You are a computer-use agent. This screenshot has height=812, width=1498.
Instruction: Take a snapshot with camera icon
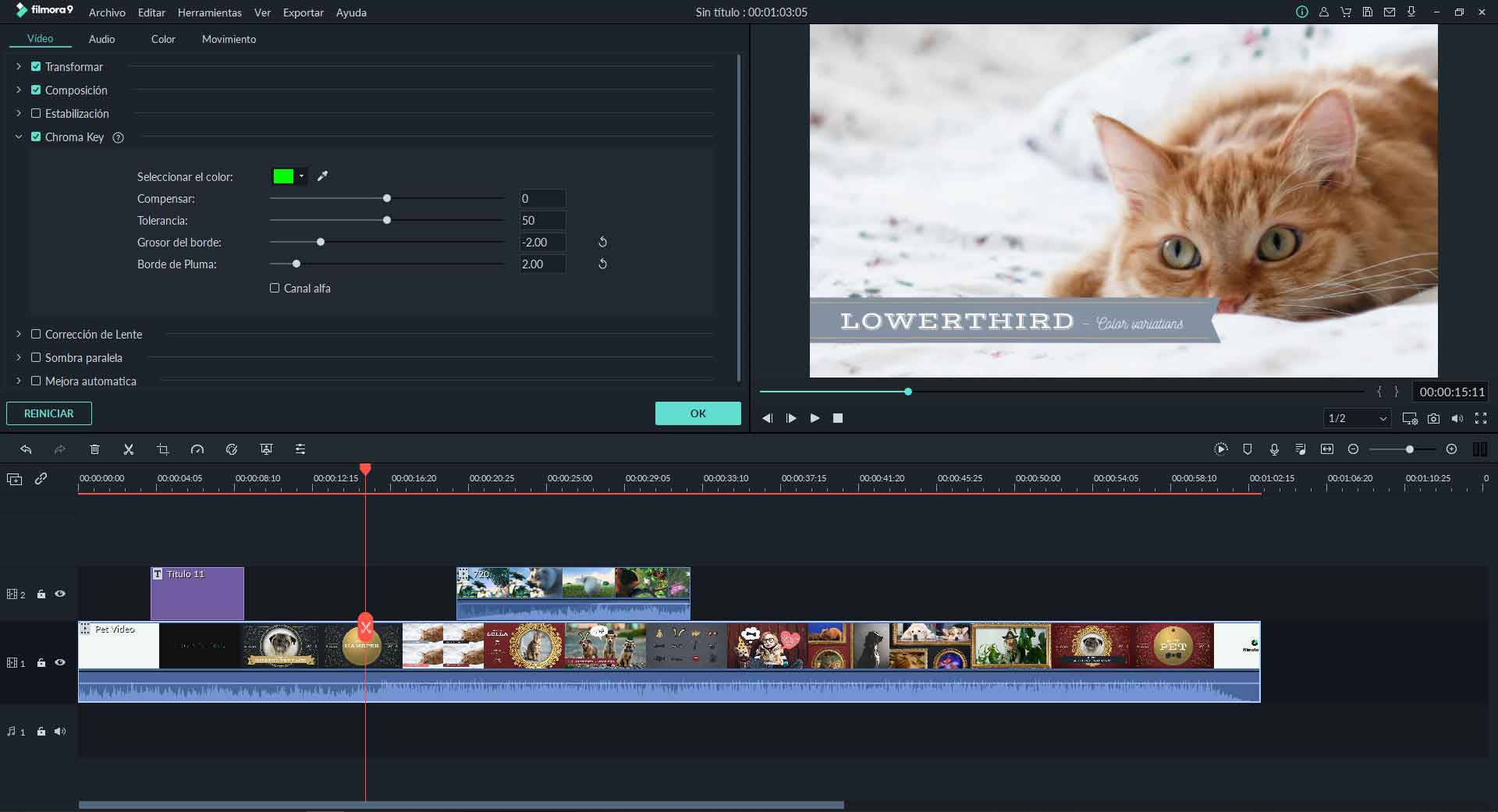pos(1433,419)
